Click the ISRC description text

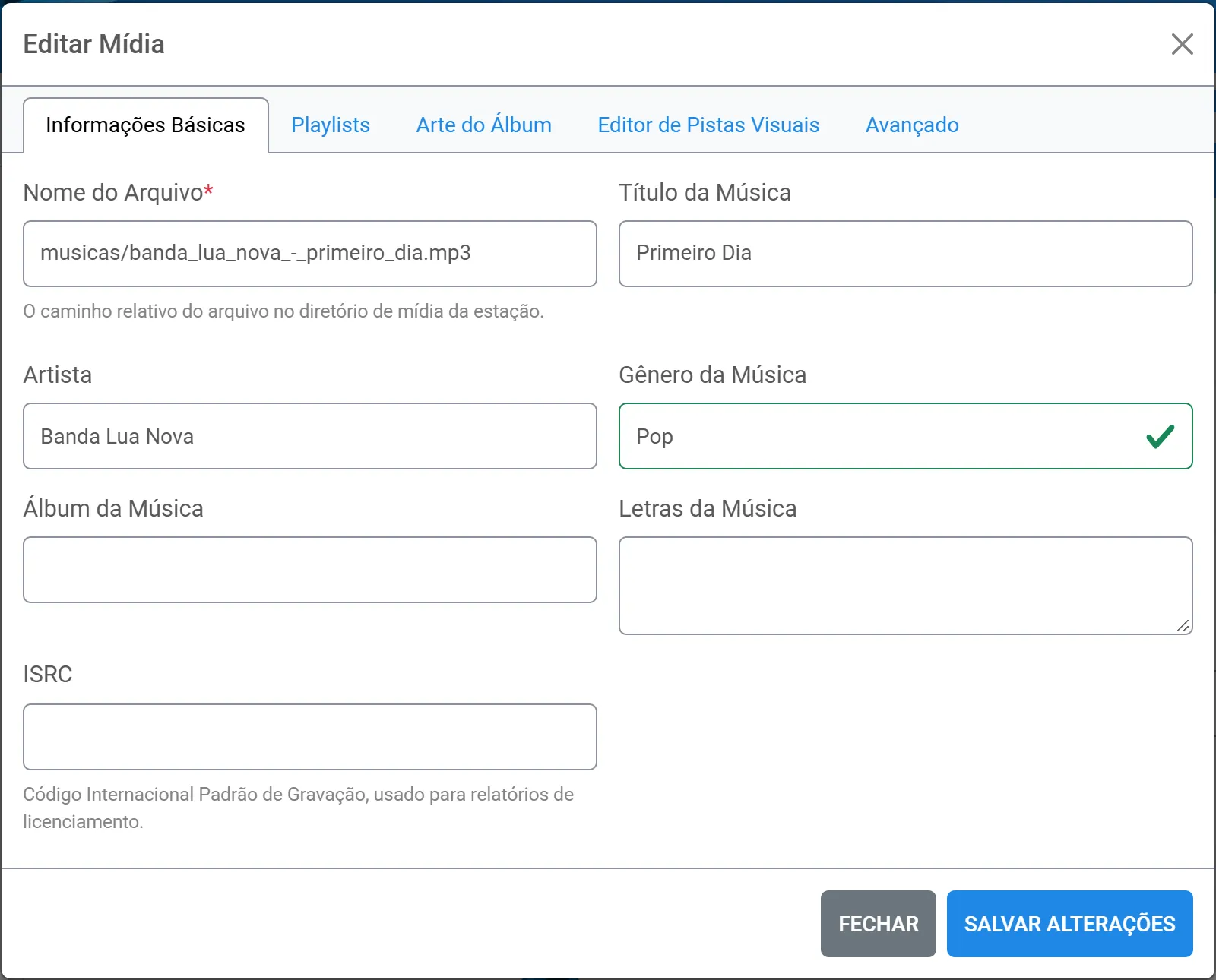coord(298,808)
